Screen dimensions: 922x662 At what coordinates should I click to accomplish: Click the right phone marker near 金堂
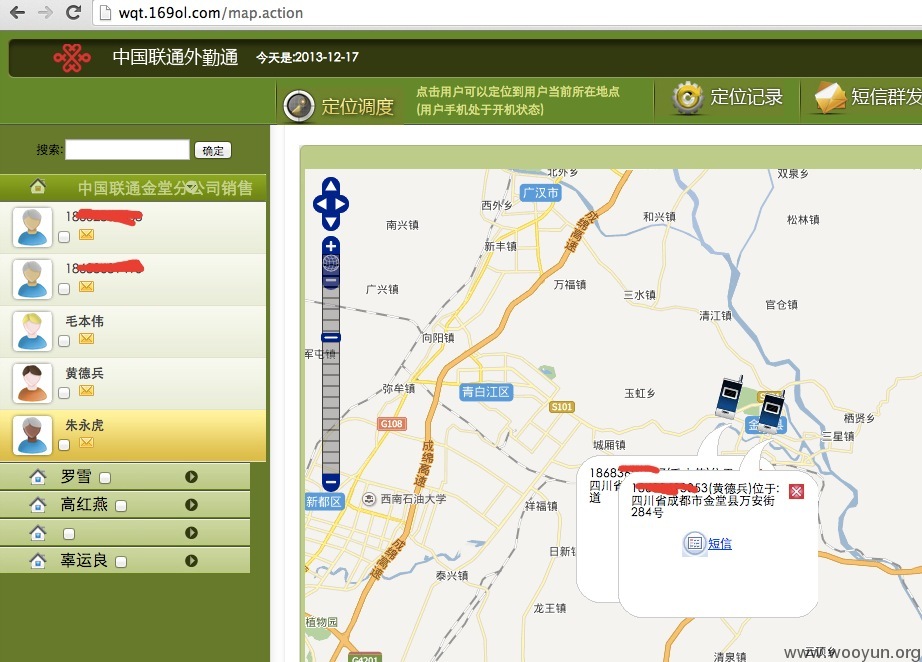point(772,412)
